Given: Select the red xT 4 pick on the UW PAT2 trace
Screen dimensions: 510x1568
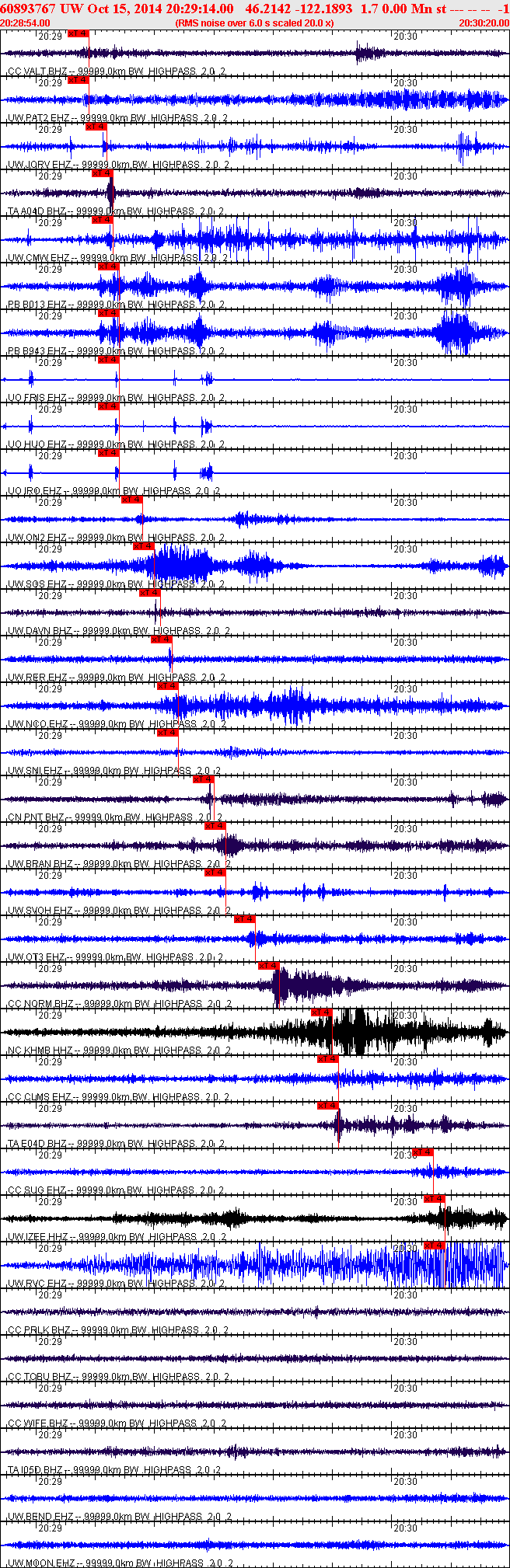Looking at the screenshot, I should tap(79, 80).
